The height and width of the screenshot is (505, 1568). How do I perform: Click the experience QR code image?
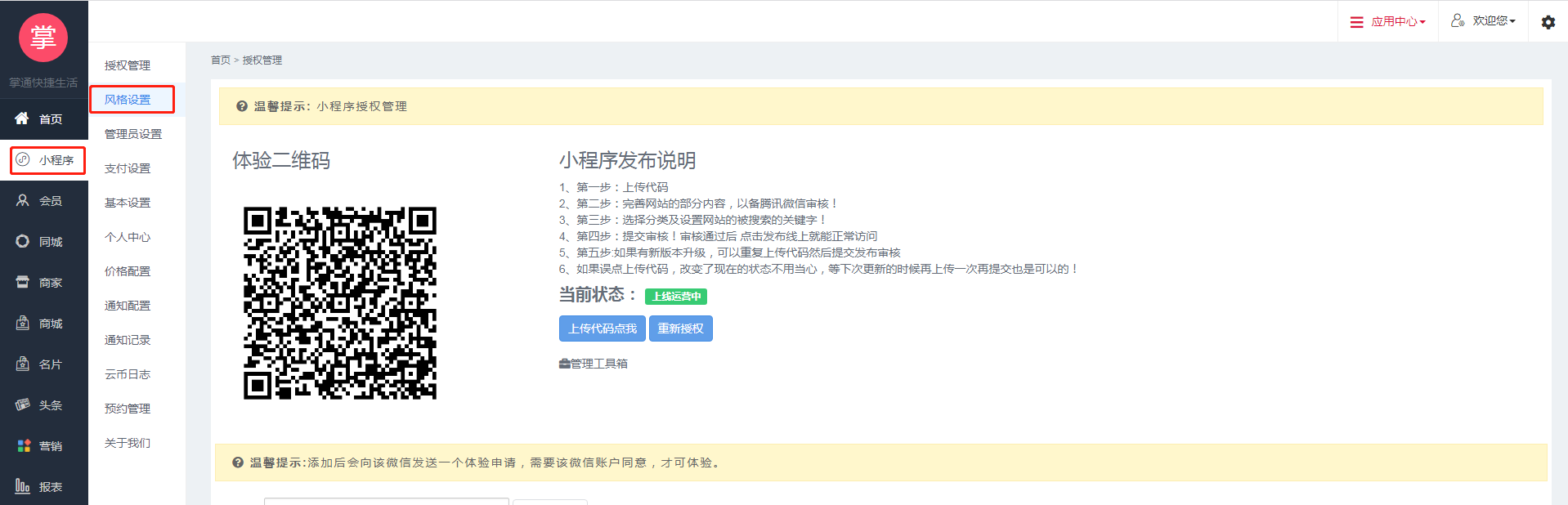(340, 303)
